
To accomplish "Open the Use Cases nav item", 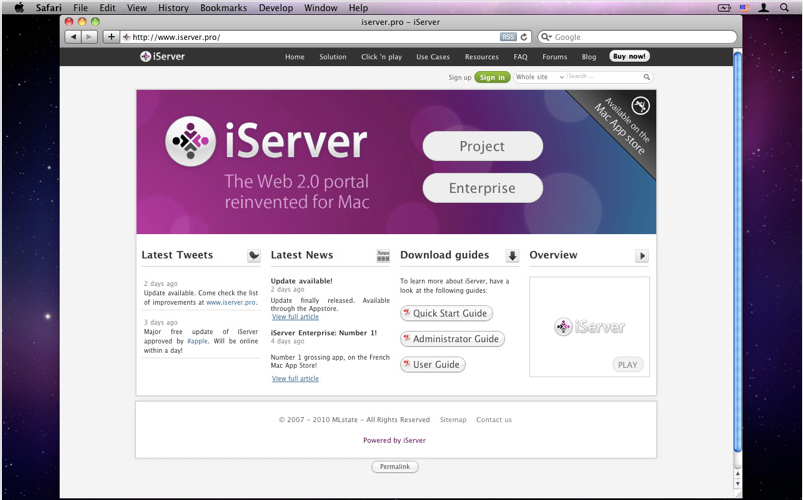I will (433, 57).
